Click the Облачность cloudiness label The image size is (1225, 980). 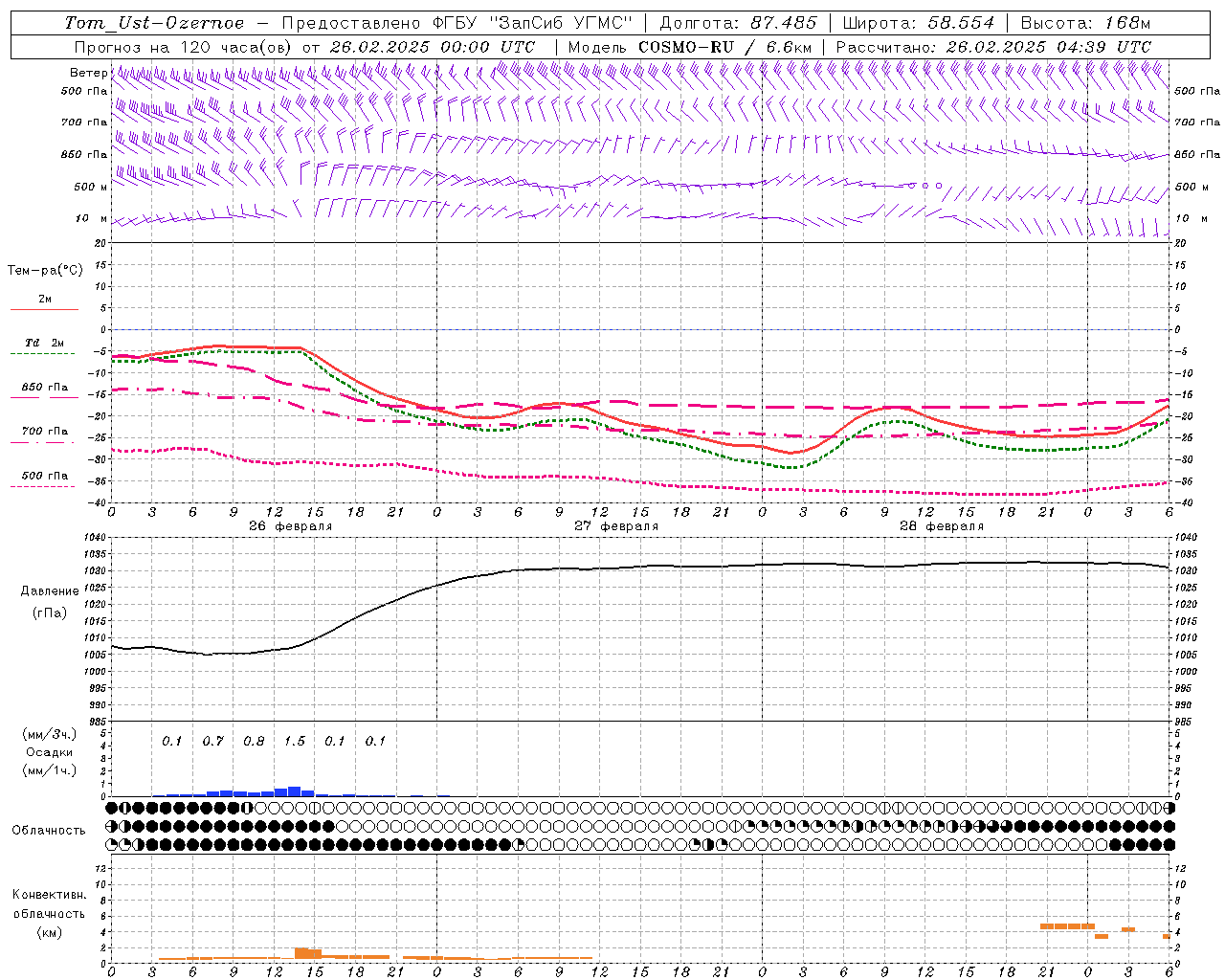49,831
